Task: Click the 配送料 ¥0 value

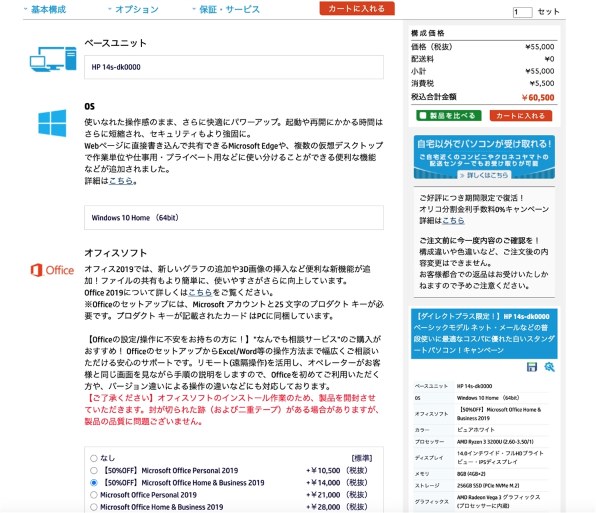Action: [549, 59]
